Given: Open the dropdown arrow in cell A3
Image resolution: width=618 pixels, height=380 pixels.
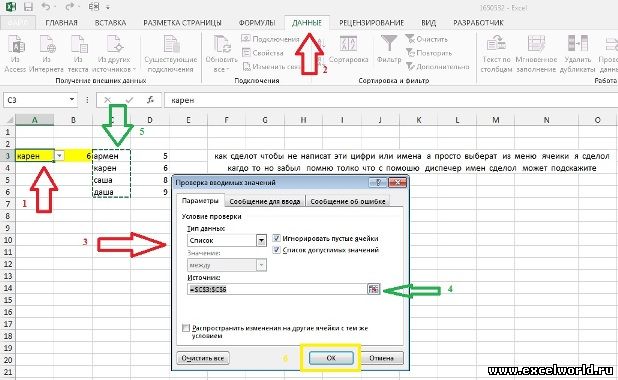Looking at the screenshot, I should [59, 156].
